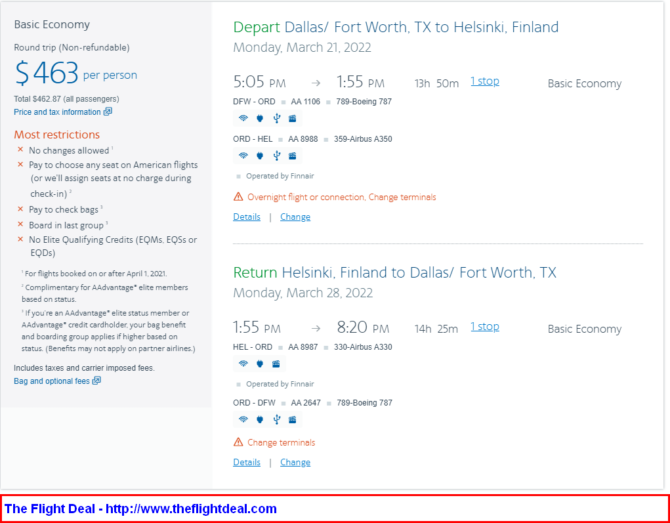Click the red X beside 'Pay to choose any seat'
This screenshot has width=670, height=523.
coord(20,165)
